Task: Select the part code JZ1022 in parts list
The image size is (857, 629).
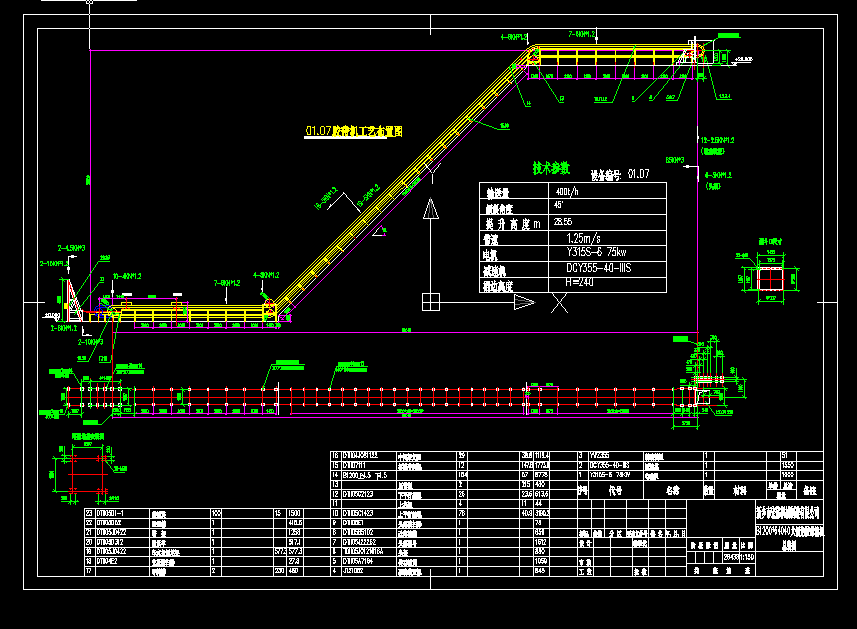Action: click(352, 572)
